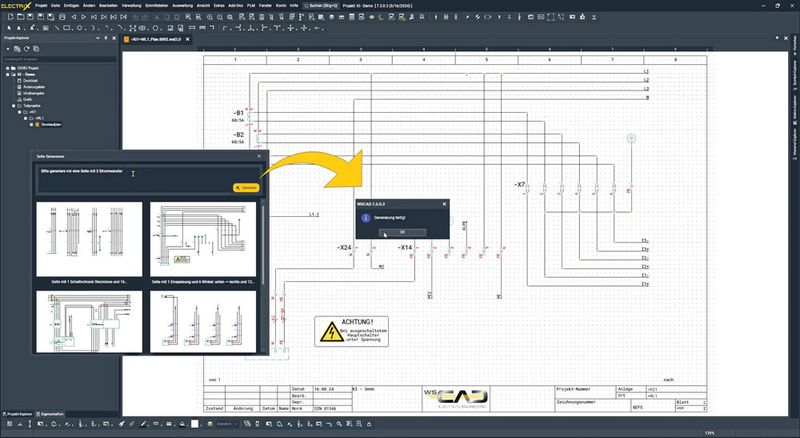Collapse the KI - Demo project node
The image size is (800, 438).
point(8,75)
